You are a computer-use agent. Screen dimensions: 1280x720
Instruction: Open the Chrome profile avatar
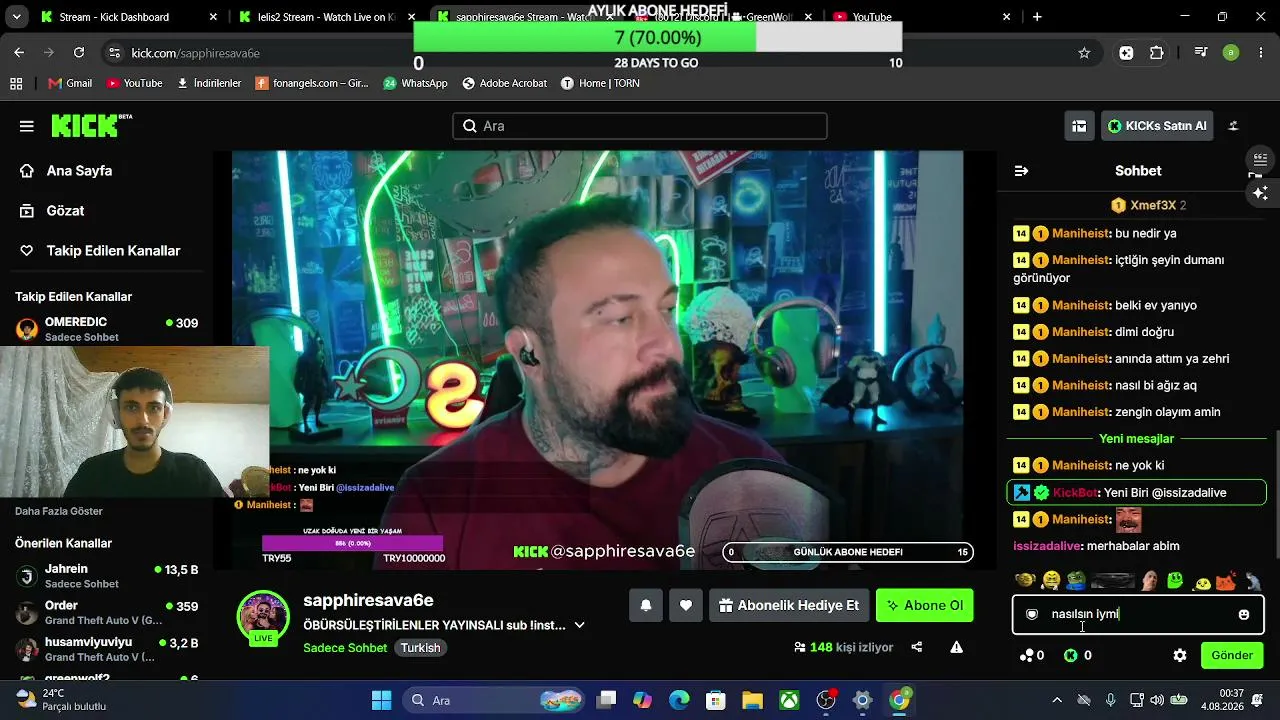coord(1231,53)
